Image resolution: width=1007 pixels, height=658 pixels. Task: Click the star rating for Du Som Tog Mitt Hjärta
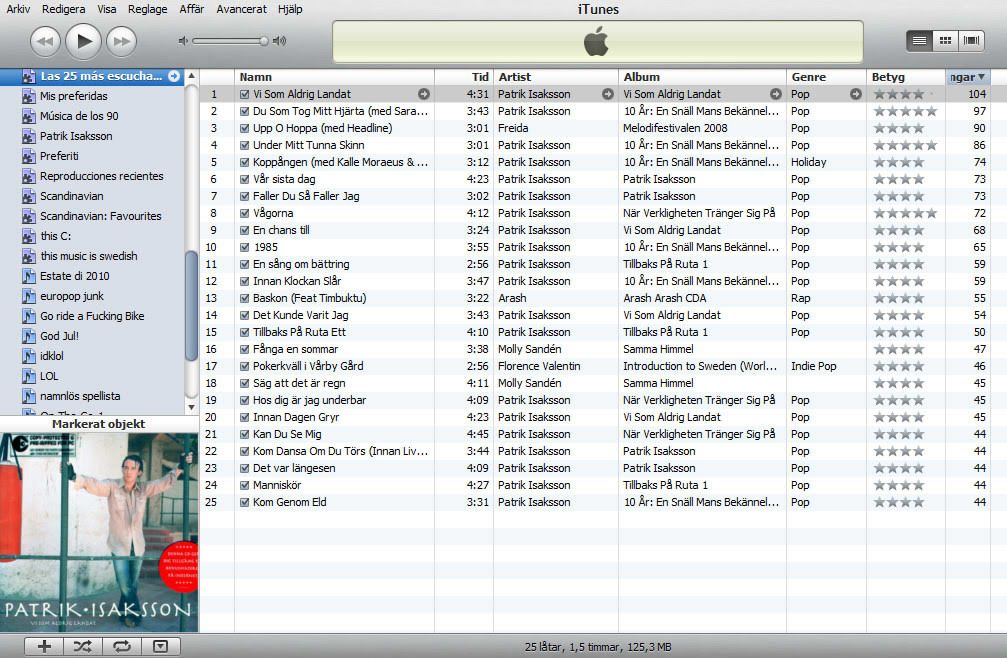tap(905, 111)
